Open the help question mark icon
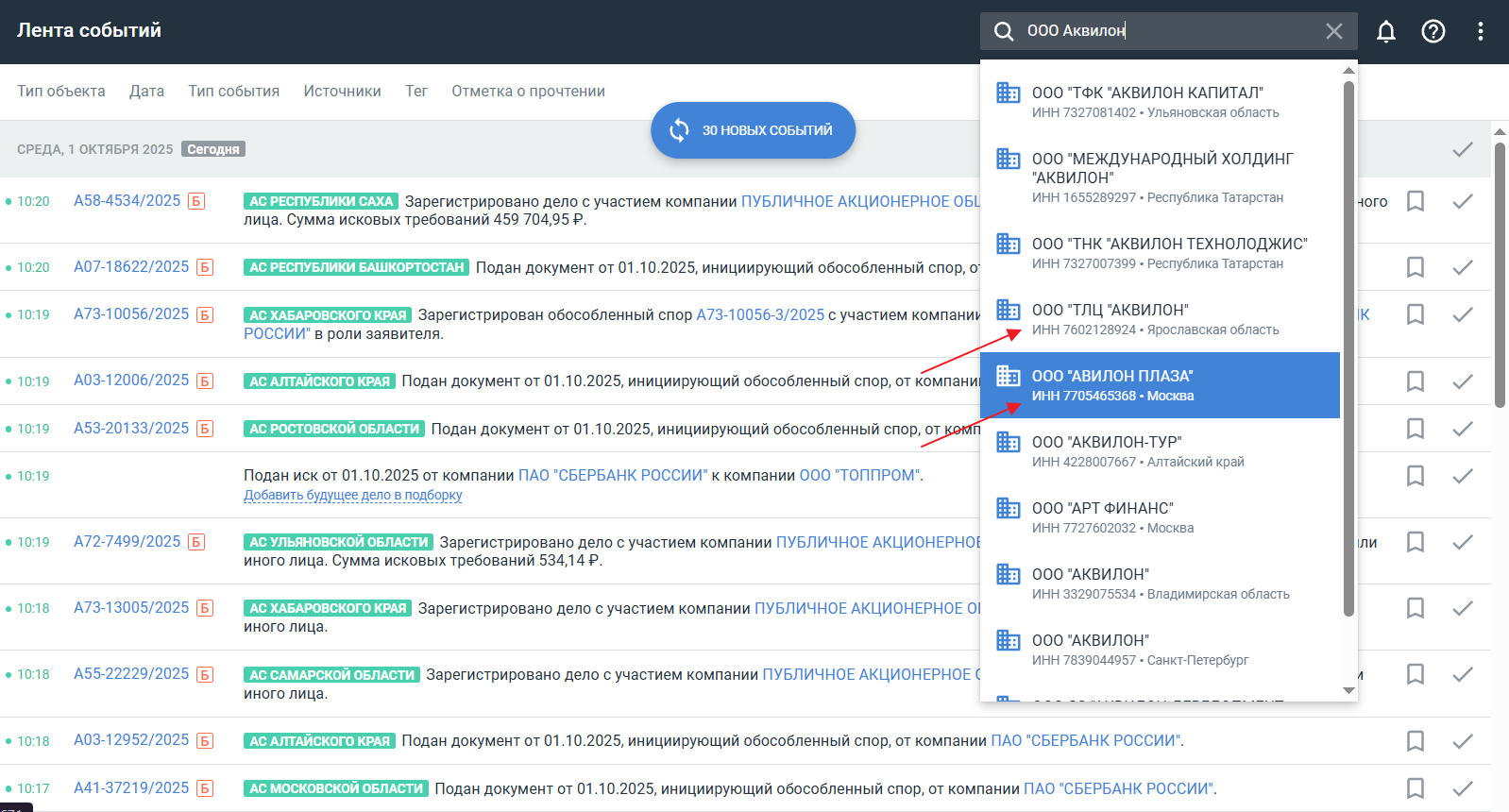This screenshot has width=1509, height=812. (1433, 31)
